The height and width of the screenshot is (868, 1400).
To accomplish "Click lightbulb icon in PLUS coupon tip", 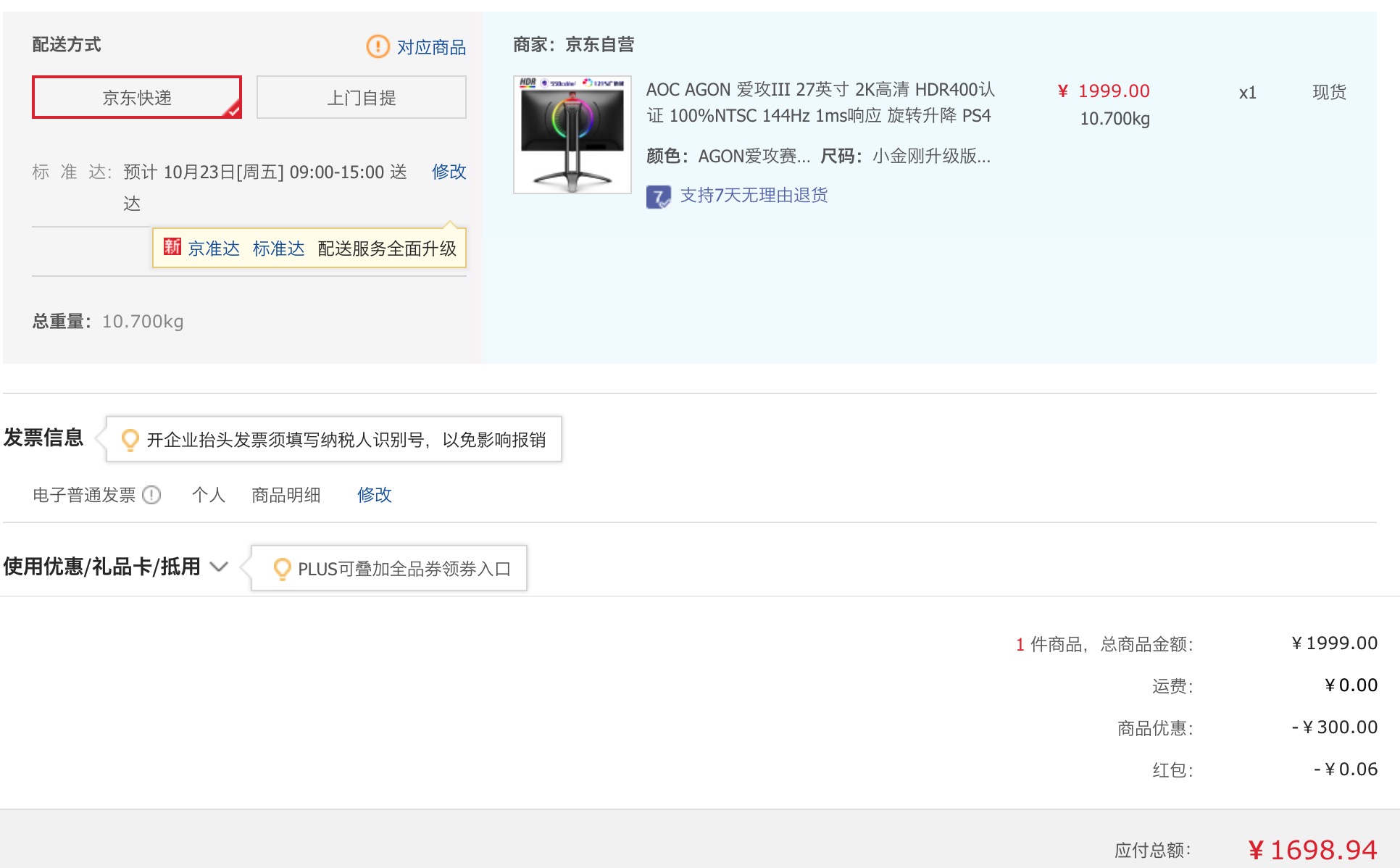I will 282,569.
